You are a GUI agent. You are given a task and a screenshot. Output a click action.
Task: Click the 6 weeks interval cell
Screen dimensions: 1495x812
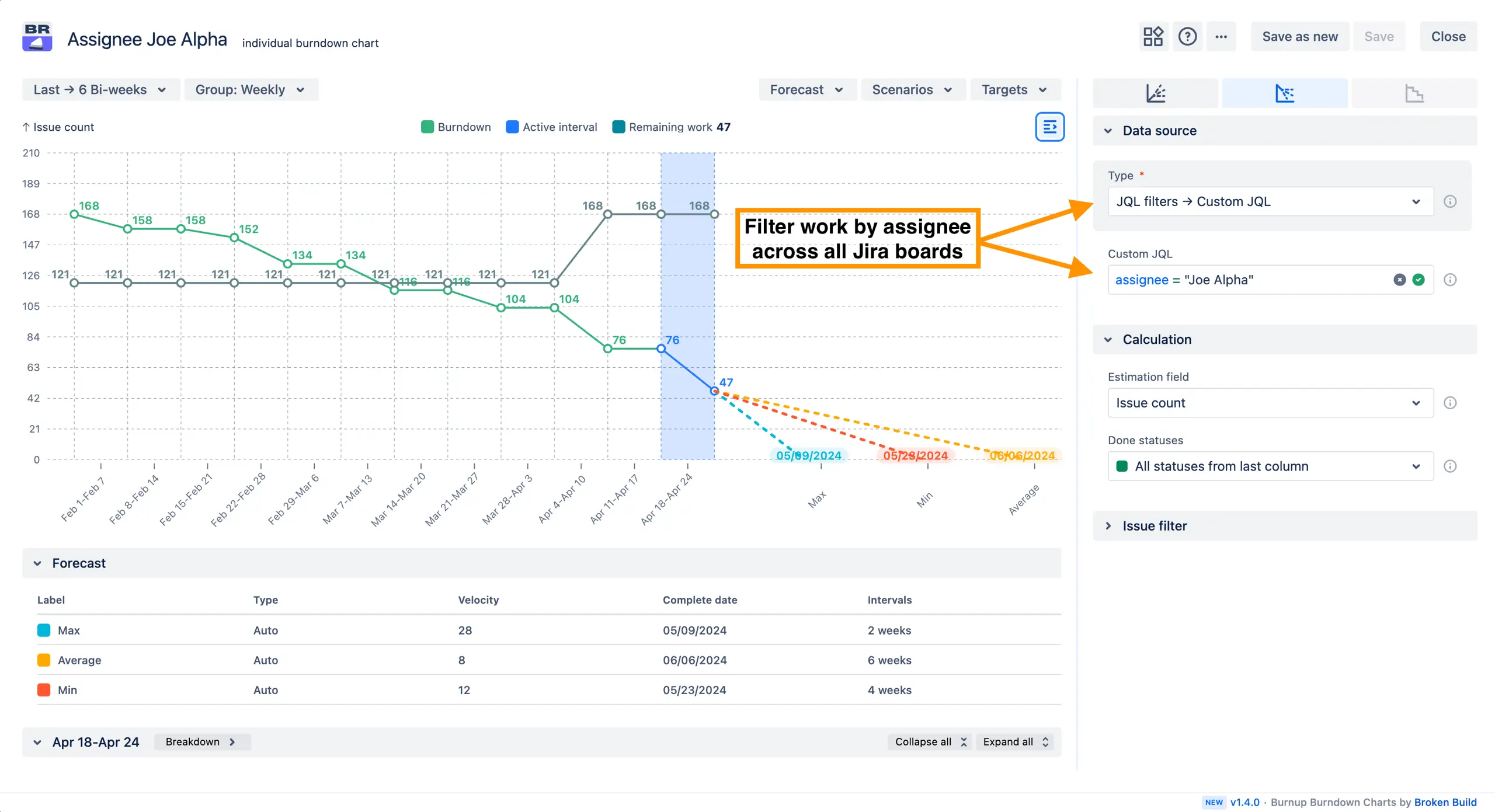click(x=889, y=660)
